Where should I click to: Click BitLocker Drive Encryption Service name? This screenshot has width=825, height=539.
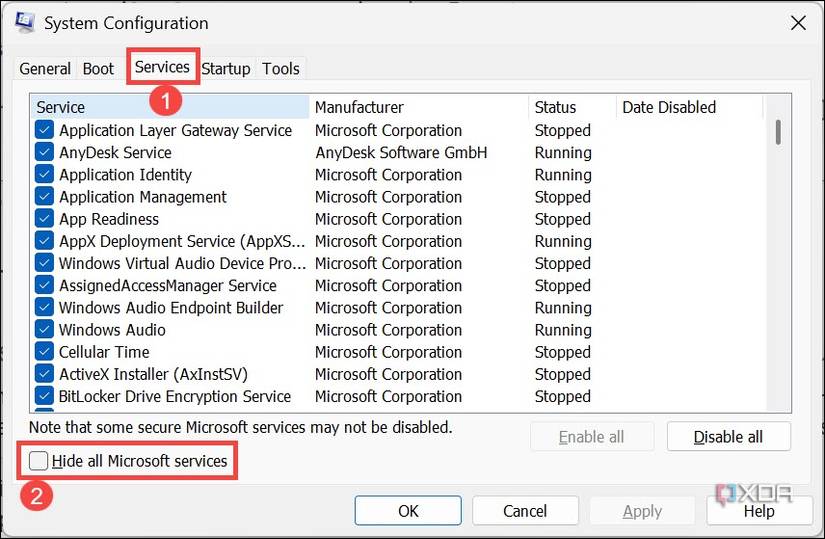[175, 395]
